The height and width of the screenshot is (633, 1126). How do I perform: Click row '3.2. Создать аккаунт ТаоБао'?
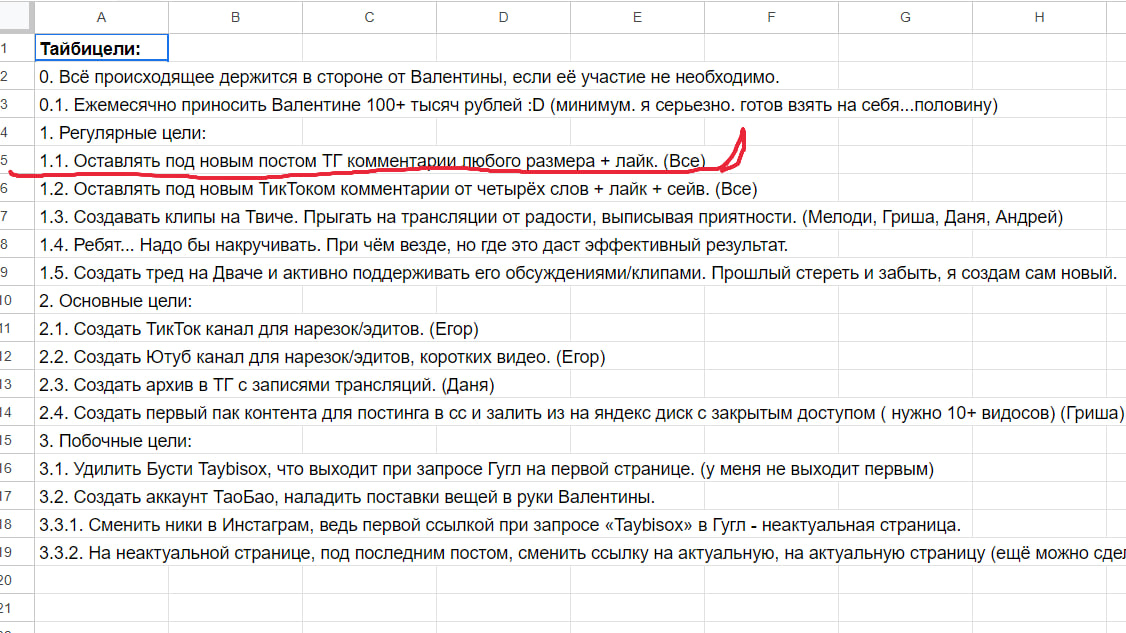coord(347,496)
